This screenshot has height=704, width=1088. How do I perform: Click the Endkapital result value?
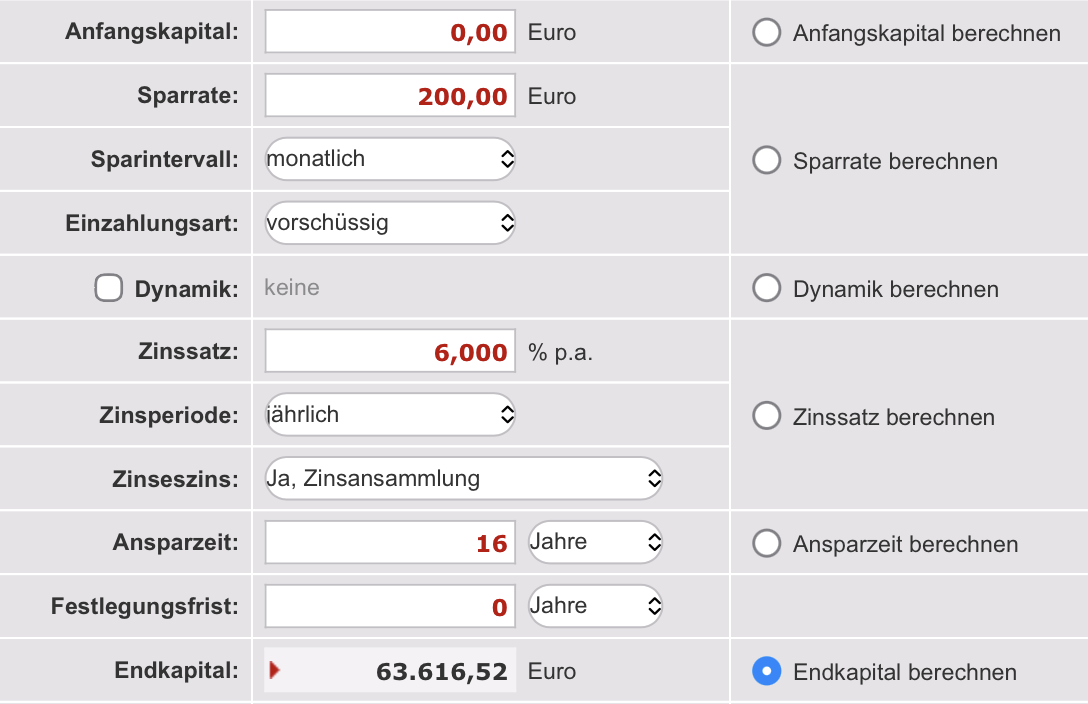[442, 671]
